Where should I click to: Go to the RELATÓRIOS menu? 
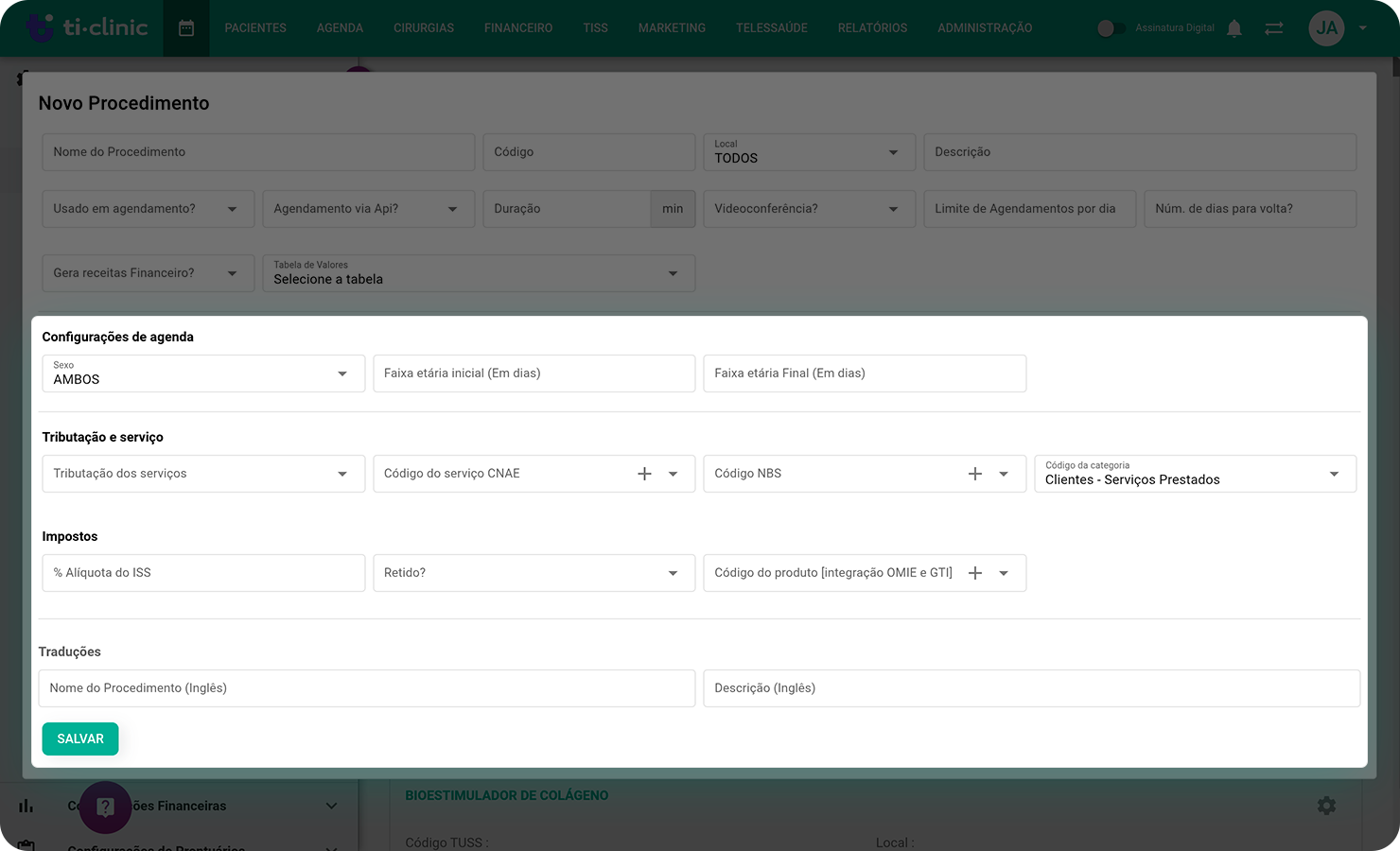pos(872,28)
